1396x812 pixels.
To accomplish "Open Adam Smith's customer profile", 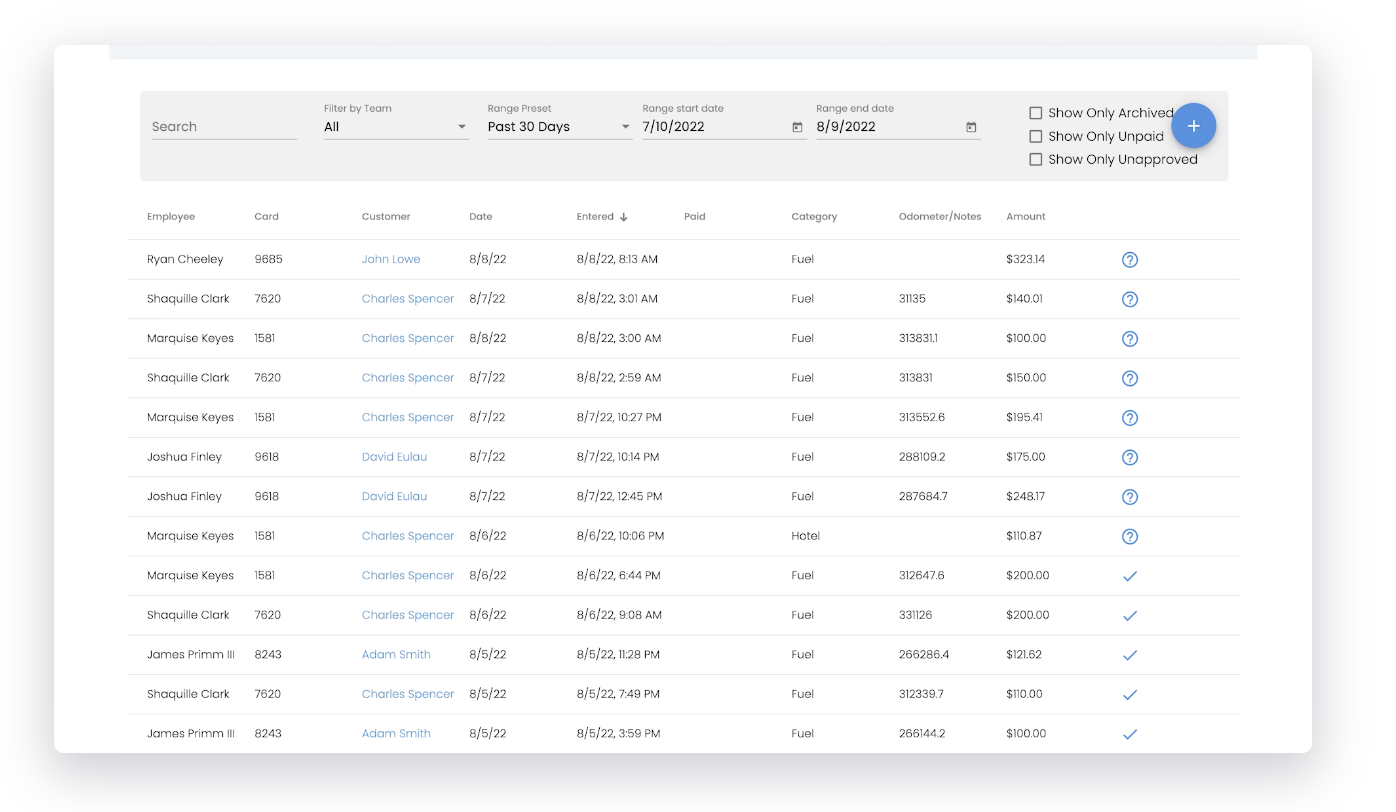I will click(396, 655).
